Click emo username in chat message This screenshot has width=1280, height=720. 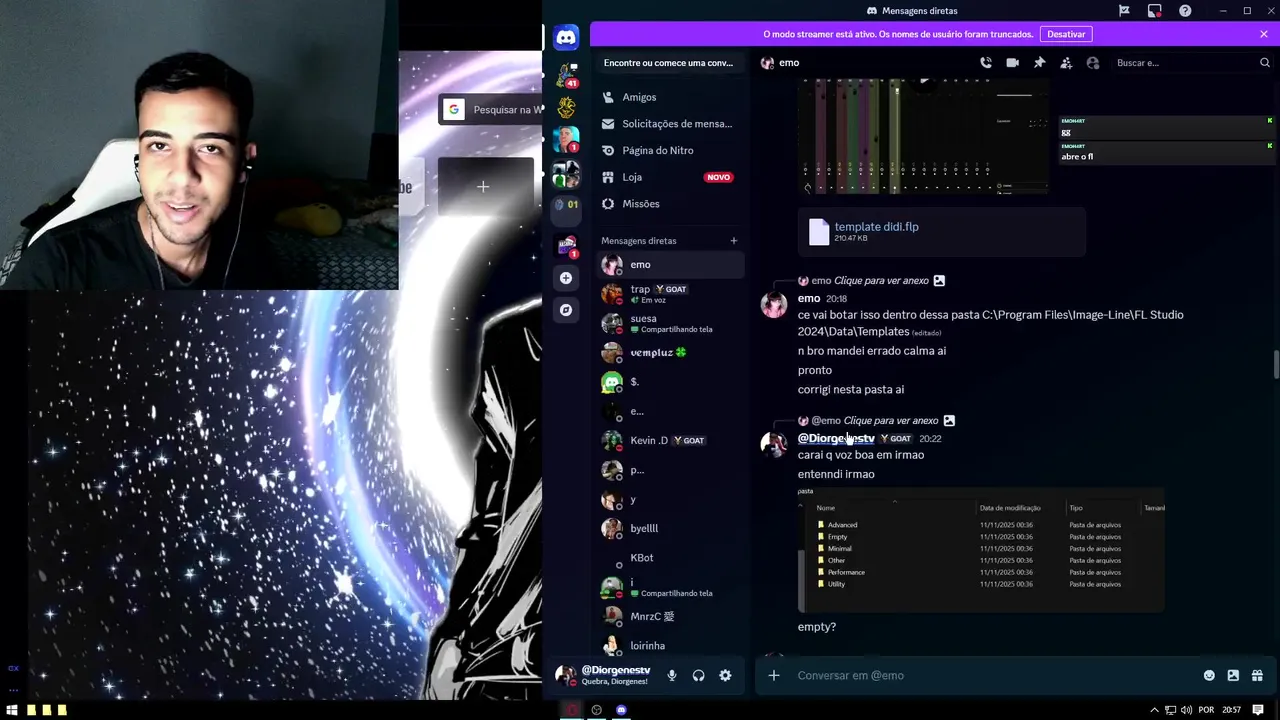(x=809, y=299)
